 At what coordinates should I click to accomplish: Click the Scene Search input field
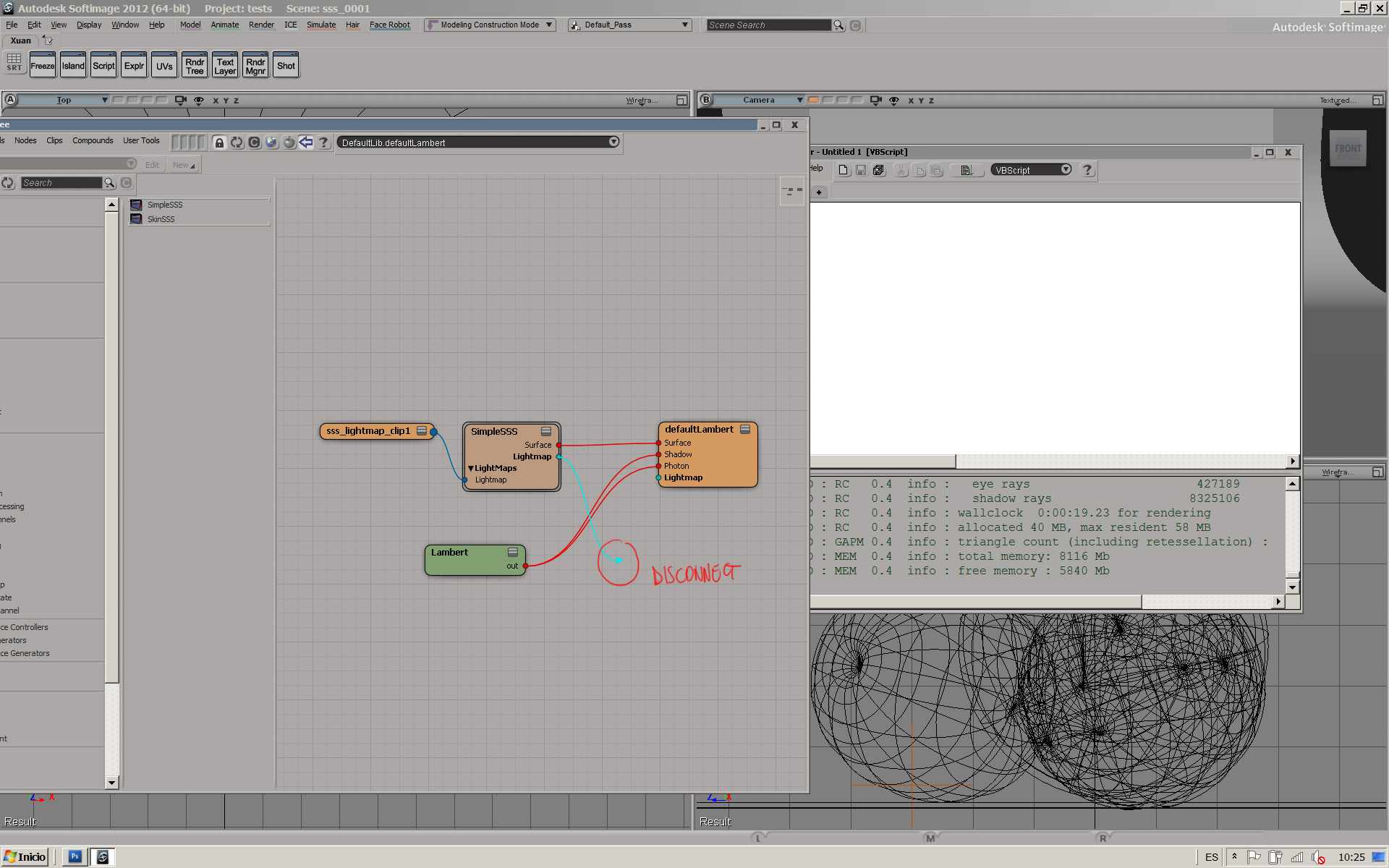[x=768, y=25]
